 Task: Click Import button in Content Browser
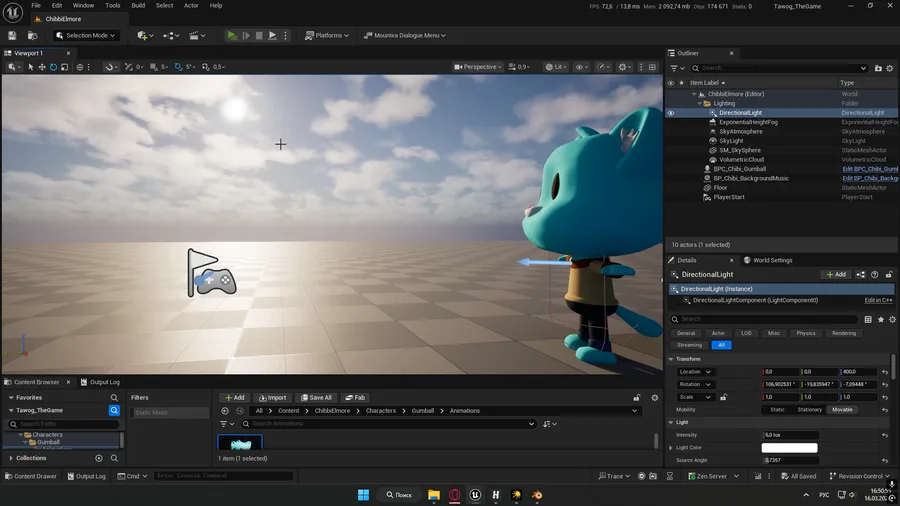click(273, 398)
